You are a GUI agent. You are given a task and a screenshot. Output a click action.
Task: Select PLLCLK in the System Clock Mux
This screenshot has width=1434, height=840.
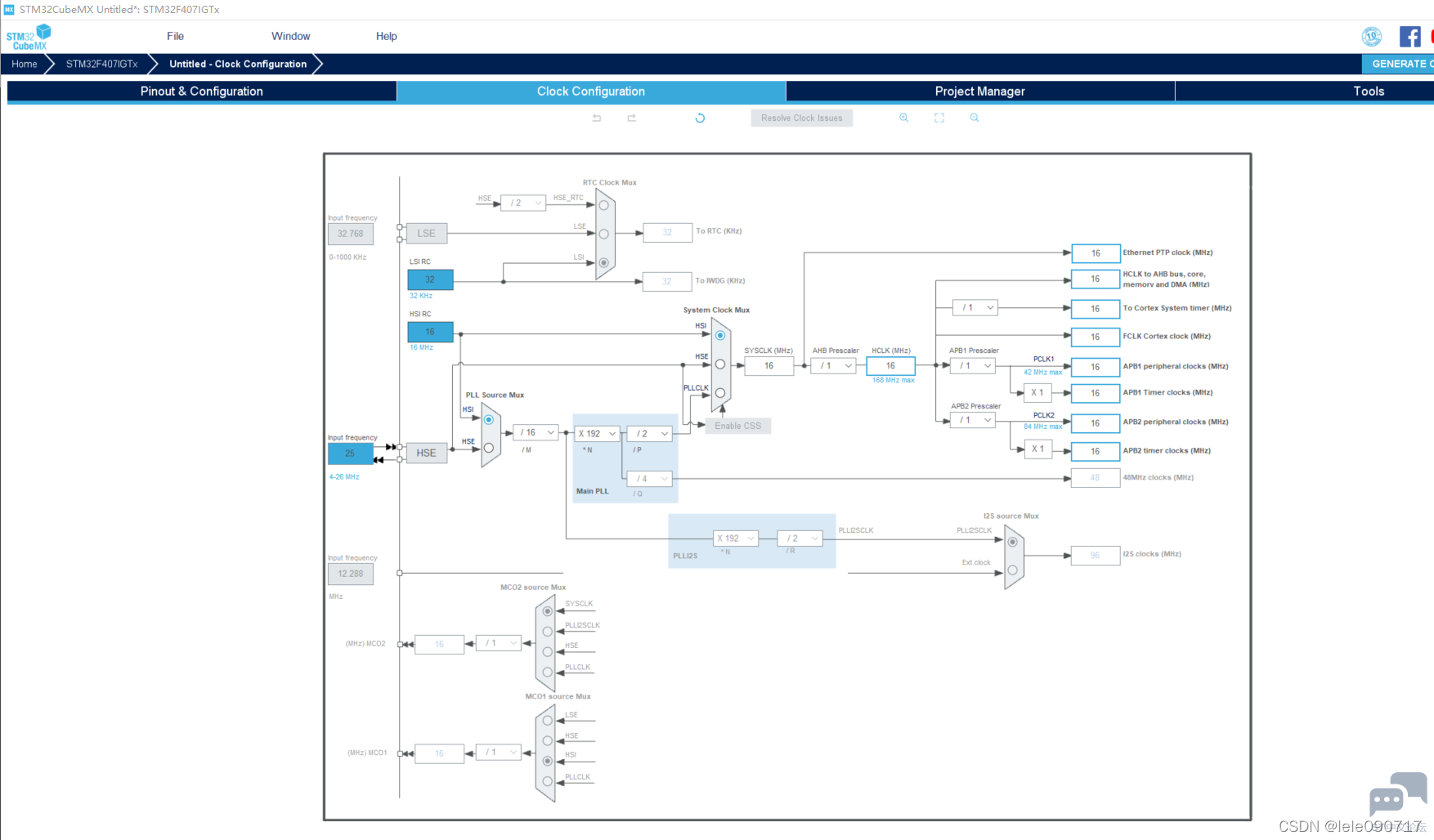(720, 393)
